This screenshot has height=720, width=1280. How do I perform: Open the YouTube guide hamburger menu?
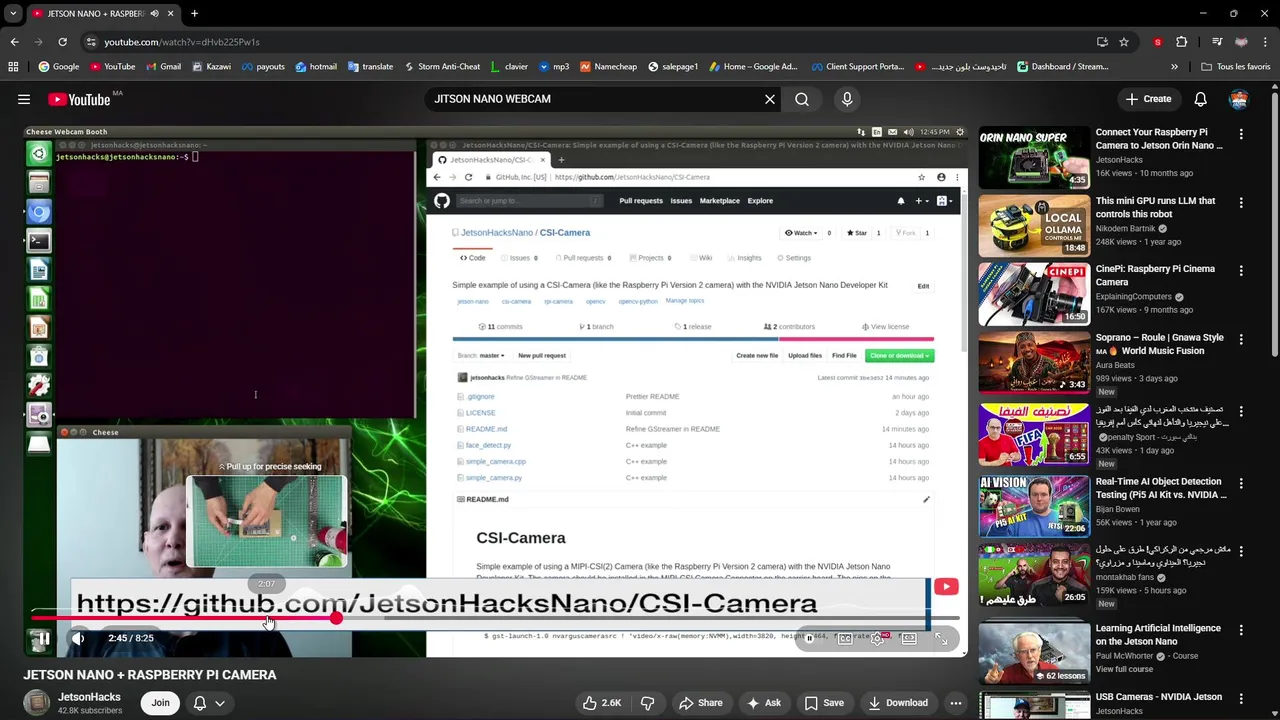[x=24, y=99]
